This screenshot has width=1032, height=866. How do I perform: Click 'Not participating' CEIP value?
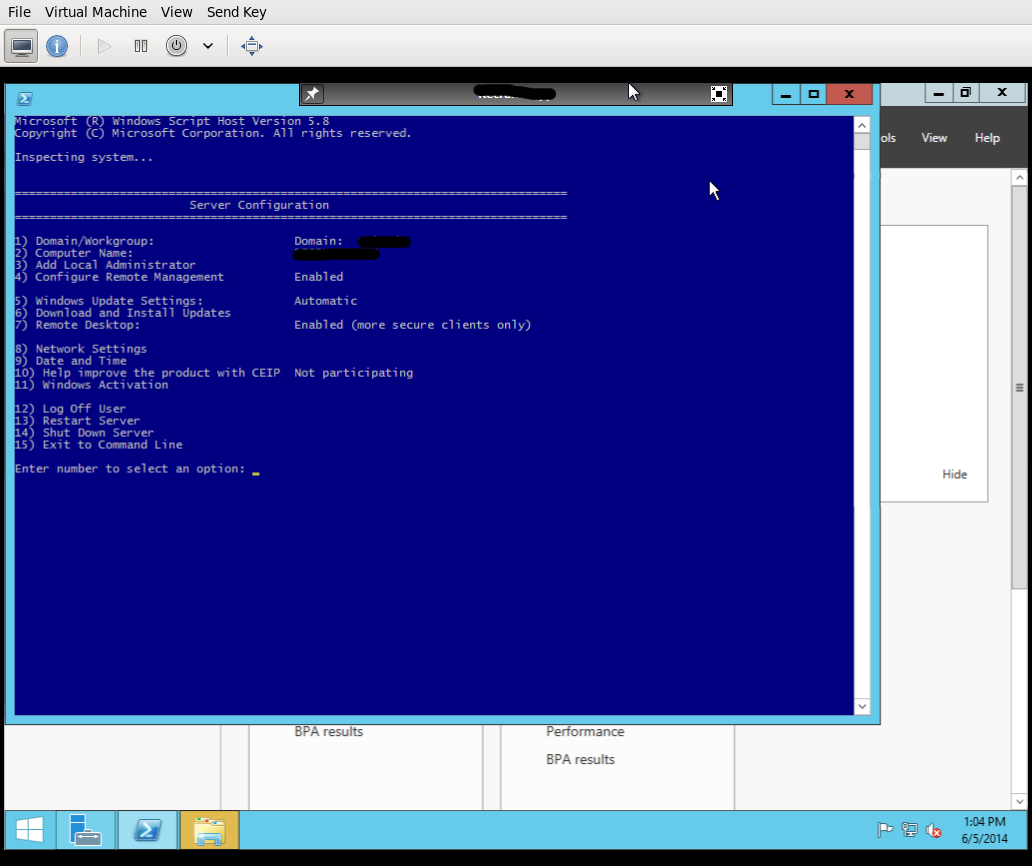click(353, 373)
